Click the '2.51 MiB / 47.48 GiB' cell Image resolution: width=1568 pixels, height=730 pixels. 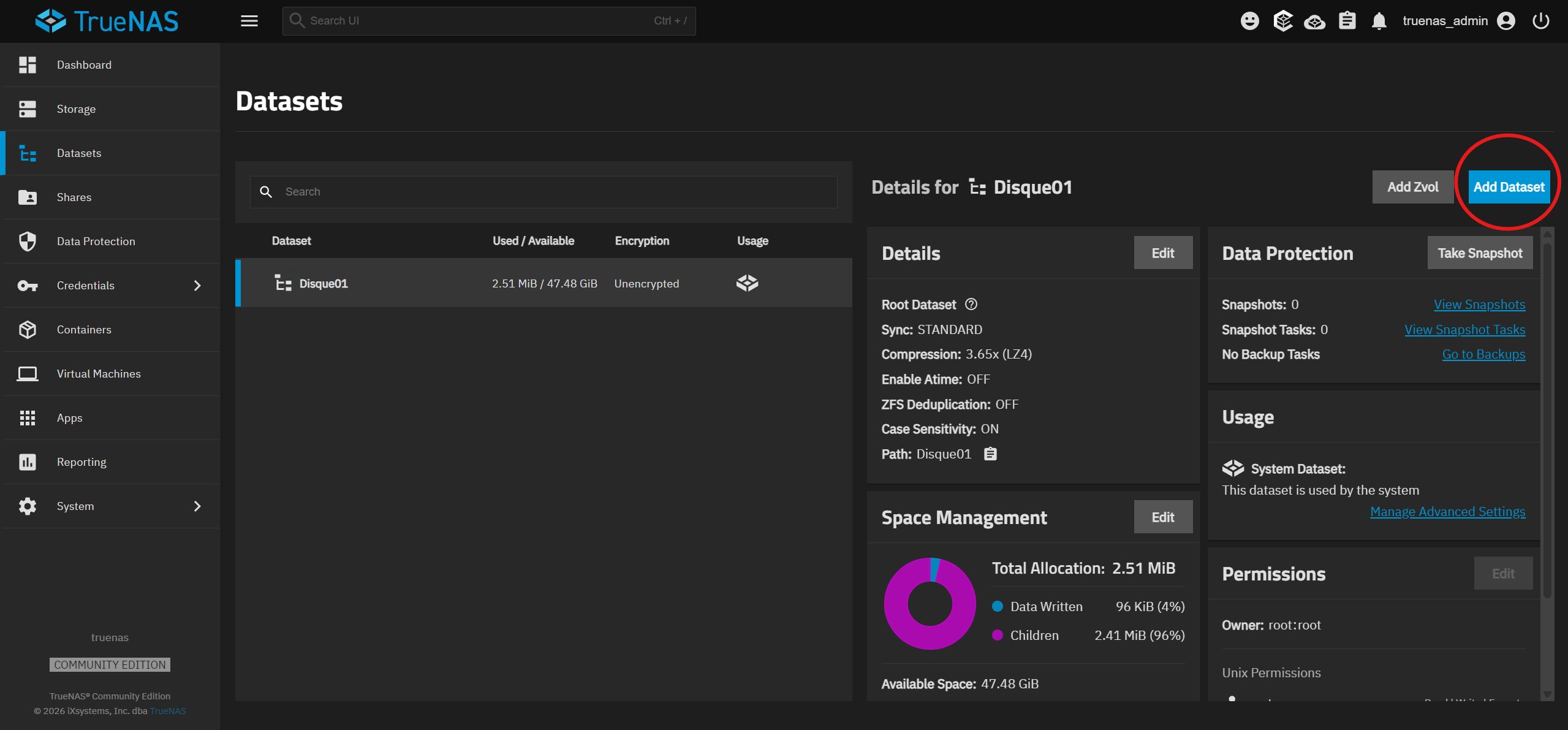pyautogui.click(x=544, y=284)
